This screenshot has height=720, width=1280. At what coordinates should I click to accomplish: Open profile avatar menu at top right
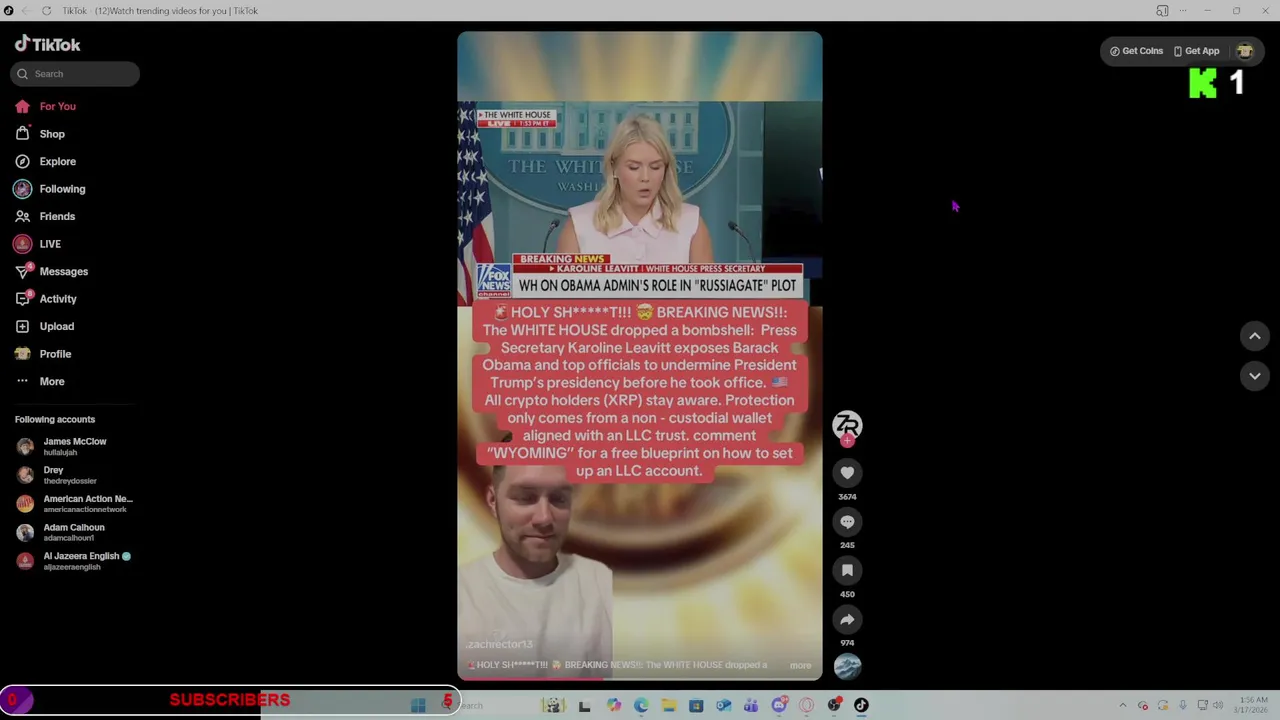1245,51
